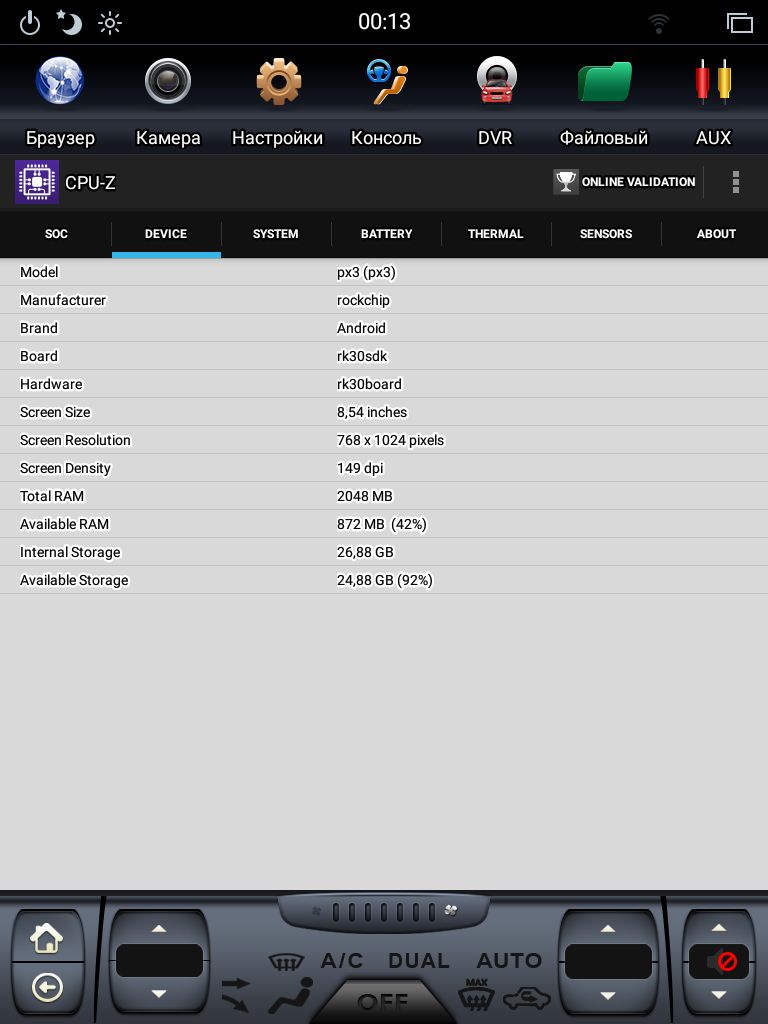Tap the right temperature display
The width and height of the screenshot is (768, 1024).
tap(608, 961)
